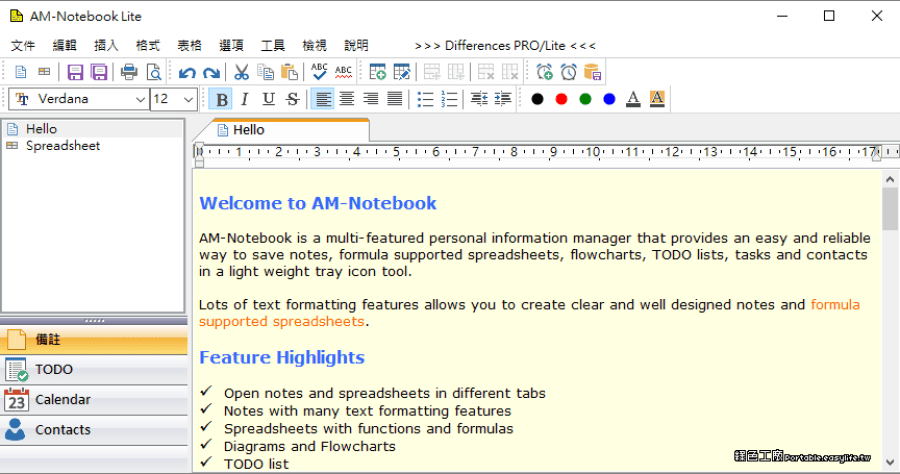Align text left
The image size is (900, 474).
[323, 99]
